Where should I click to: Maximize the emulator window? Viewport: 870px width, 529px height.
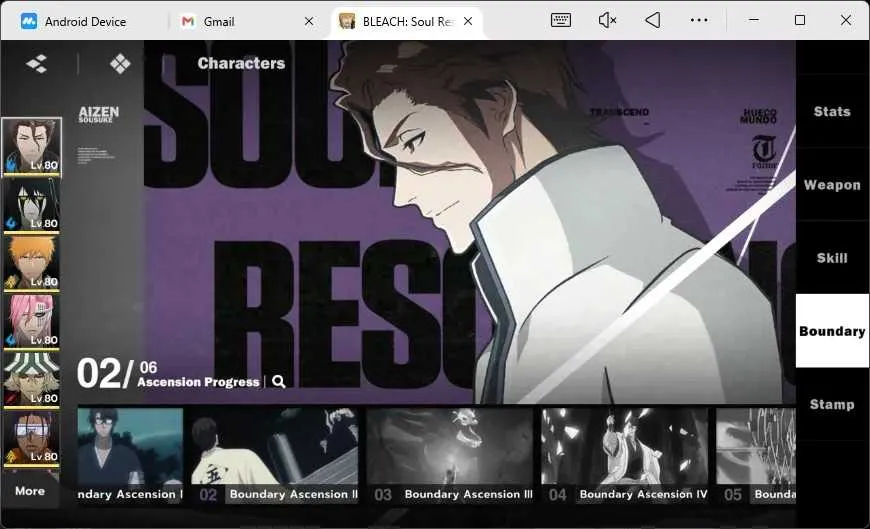point(800,20)
